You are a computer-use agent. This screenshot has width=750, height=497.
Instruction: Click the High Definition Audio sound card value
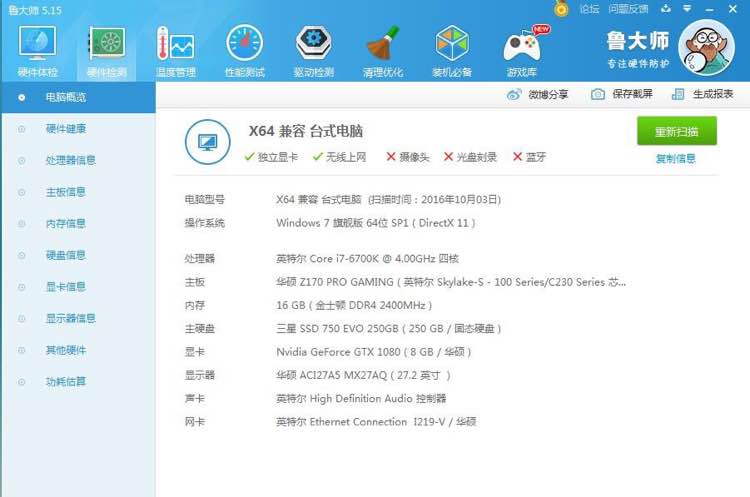coord(361,398)
